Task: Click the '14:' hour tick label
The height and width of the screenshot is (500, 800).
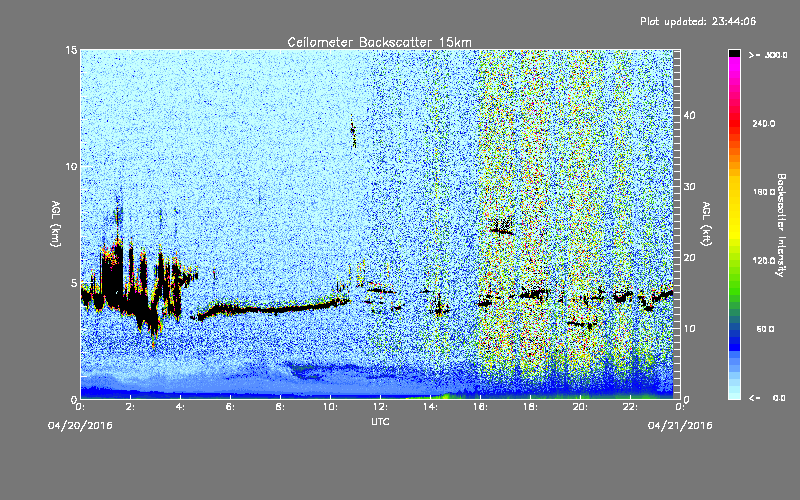Action: (431, 407)
